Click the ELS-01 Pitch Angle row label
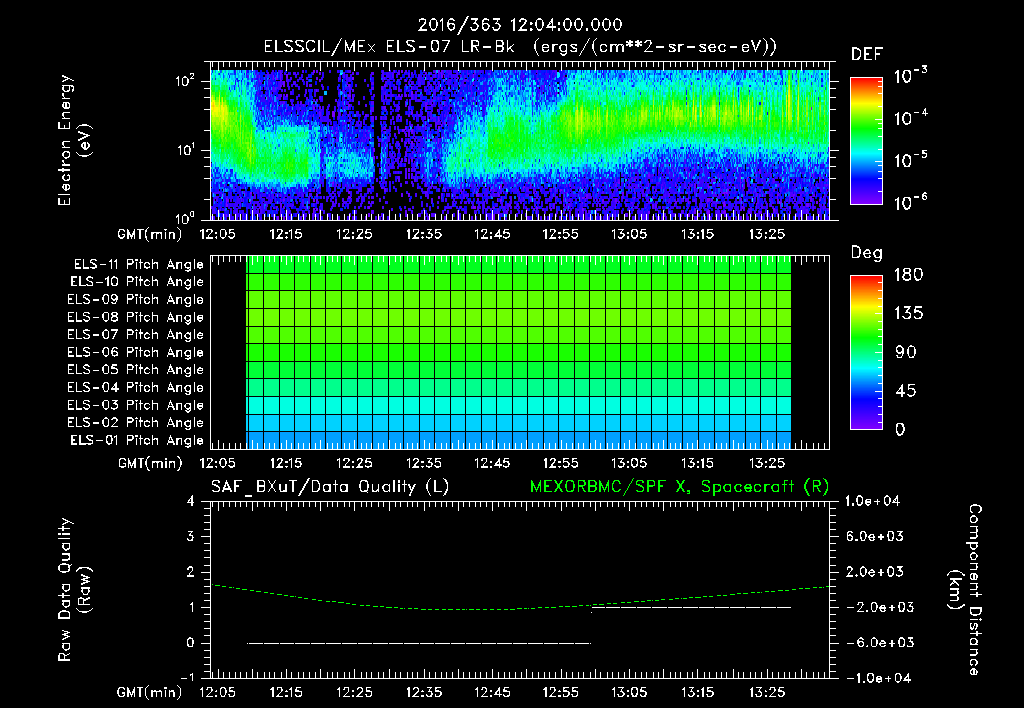The height and width of the screenshot is (708, 1024). [137, 440]
